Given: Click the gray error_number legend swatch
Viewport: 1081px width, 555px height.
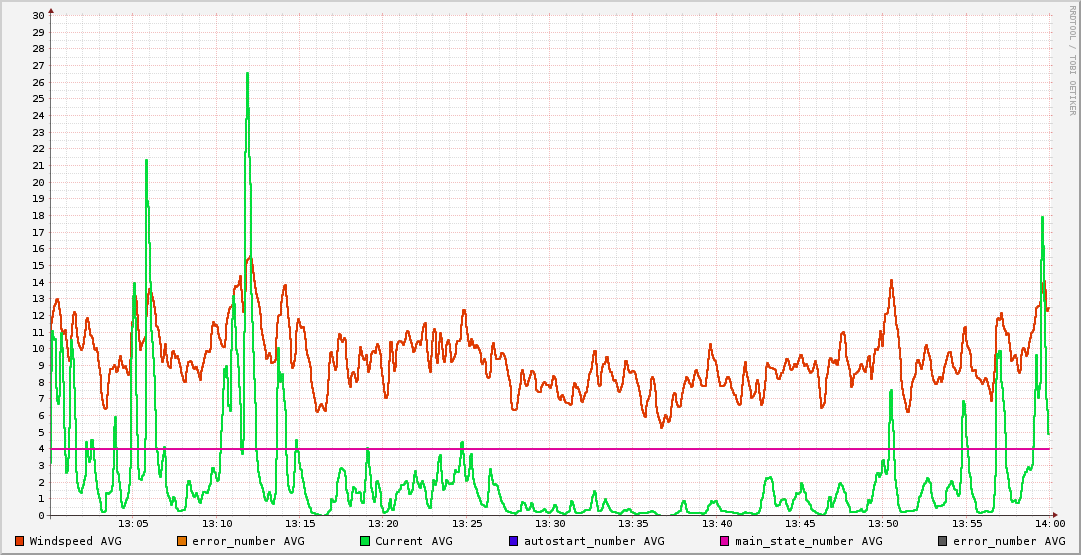Looking at the screenshot, I should 942,541.
